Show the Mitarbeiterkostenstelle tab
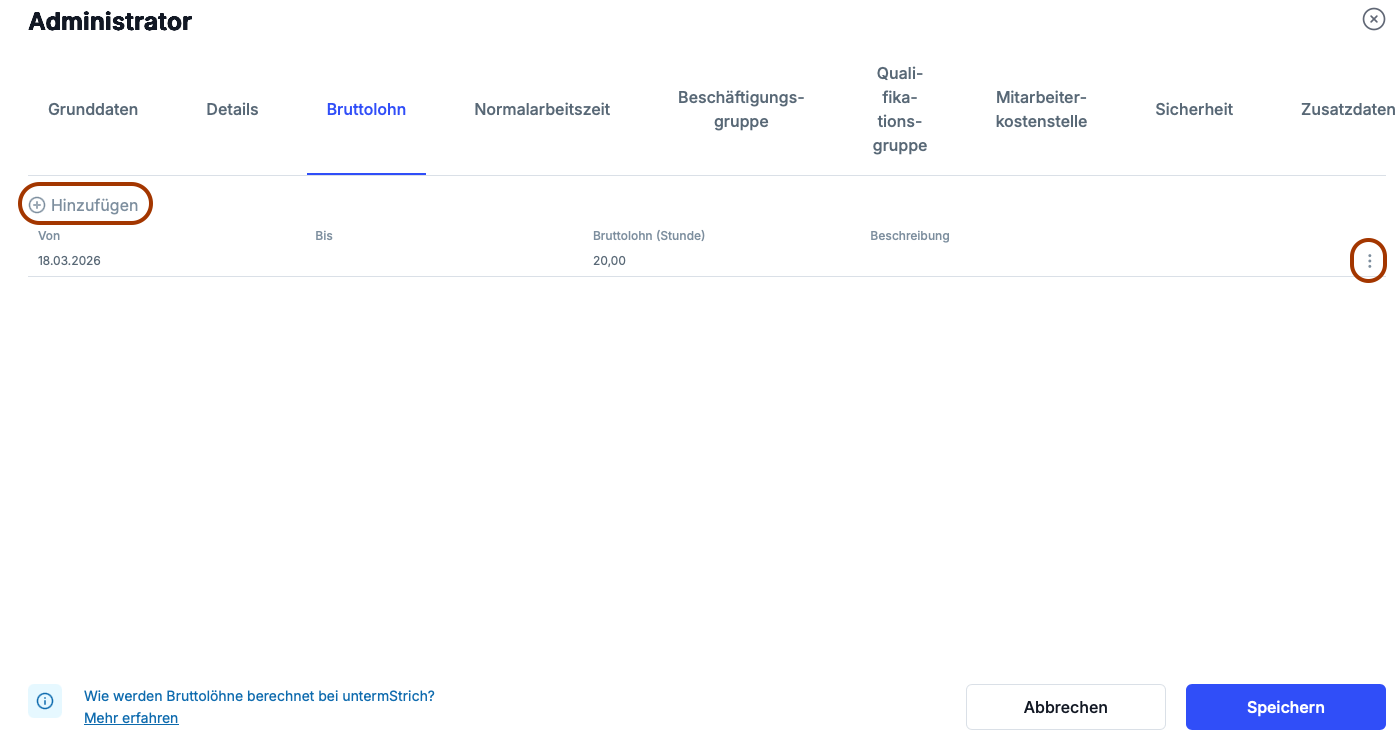This screenshot has width=1398, height=749. coord(1041,110)
